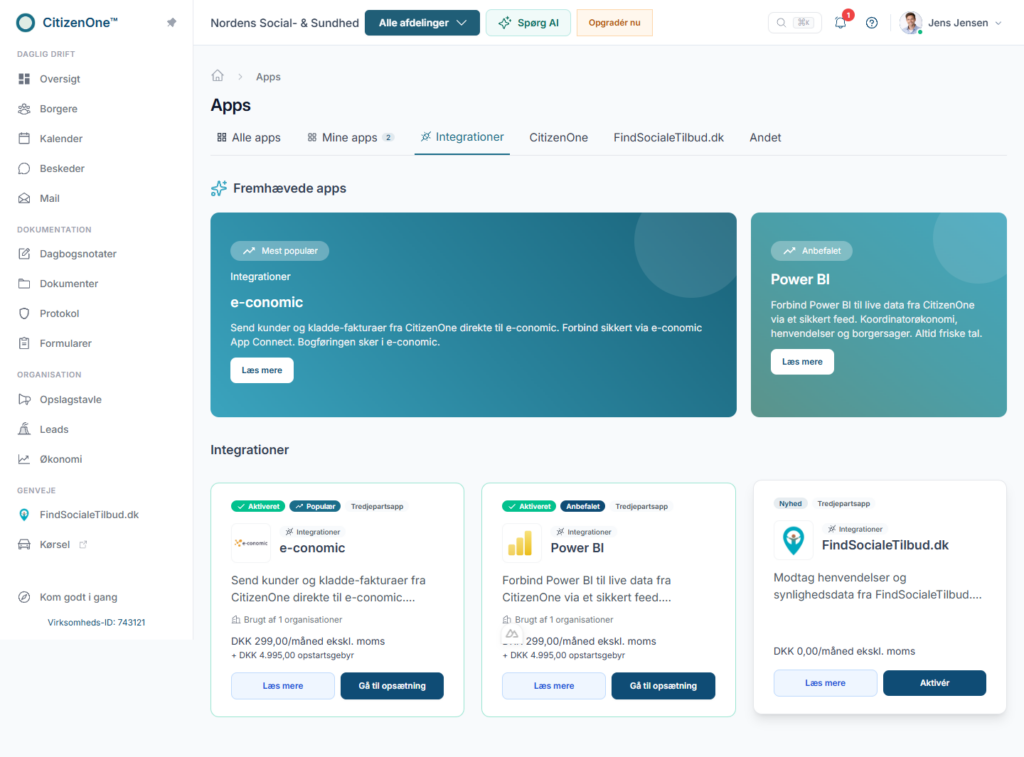Click Gå til opsætning for e-conomic
Screen dimensions: 1024x757
(x=392, y=686)
